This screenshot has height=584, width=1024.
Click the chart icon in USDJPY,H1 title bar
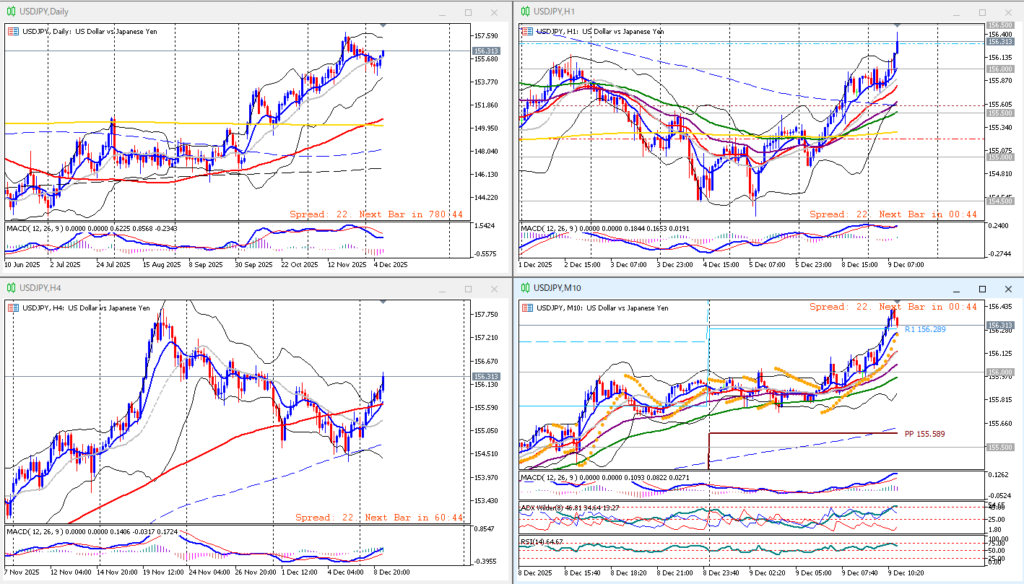(x=525, y=11)
